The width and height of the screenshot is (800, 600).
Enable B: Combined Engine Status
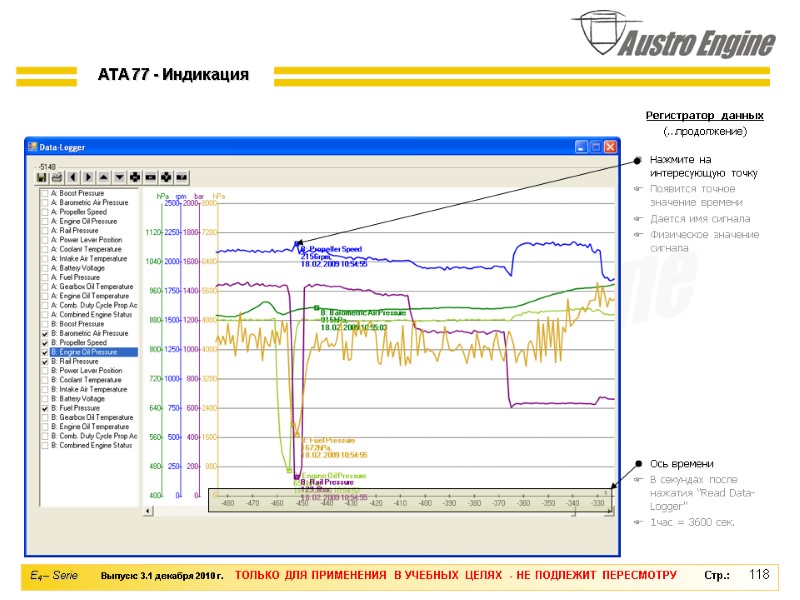45,446
